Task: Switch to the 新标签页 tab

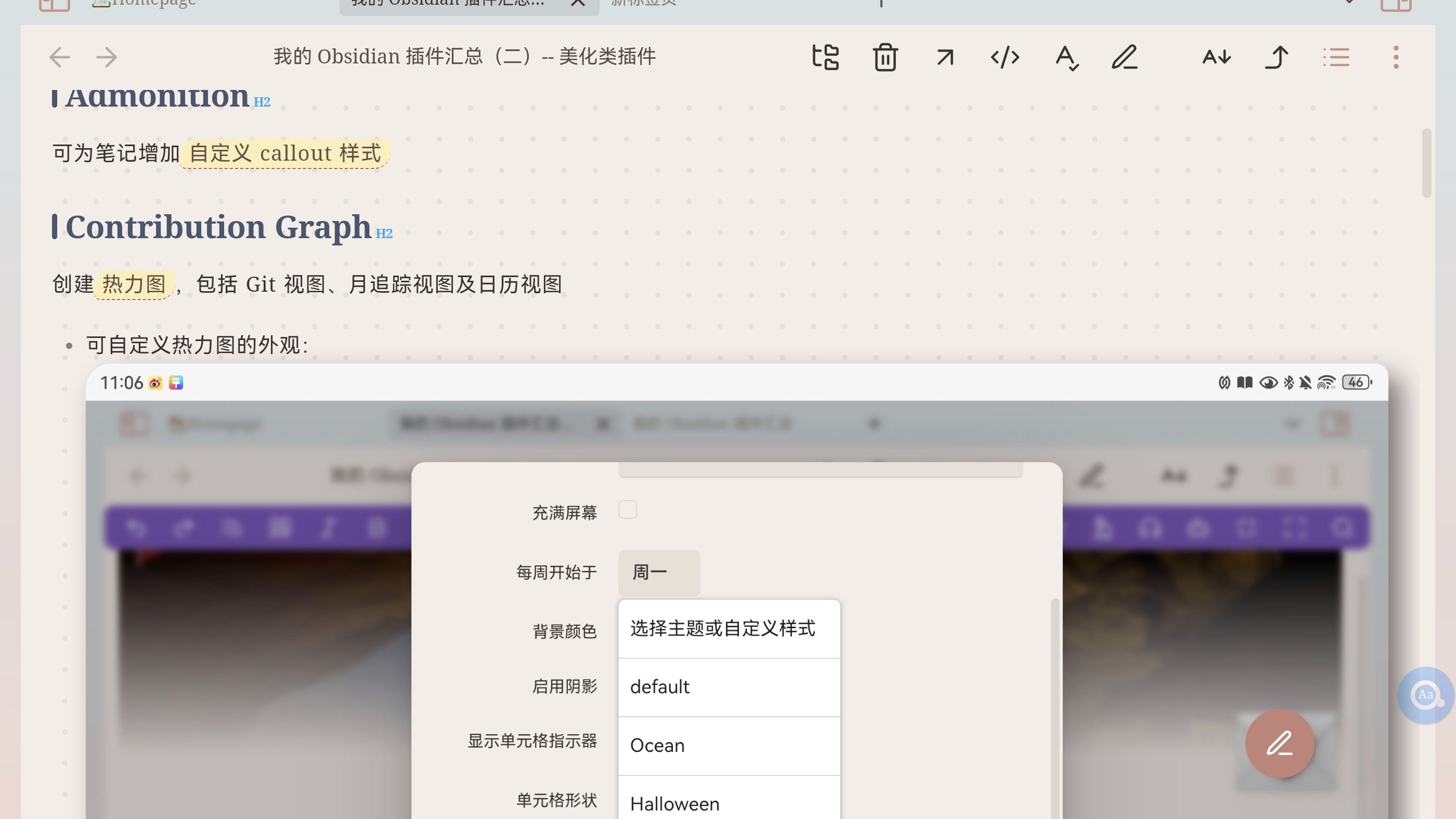Action: pyautogui.click(x=644, y=3)
